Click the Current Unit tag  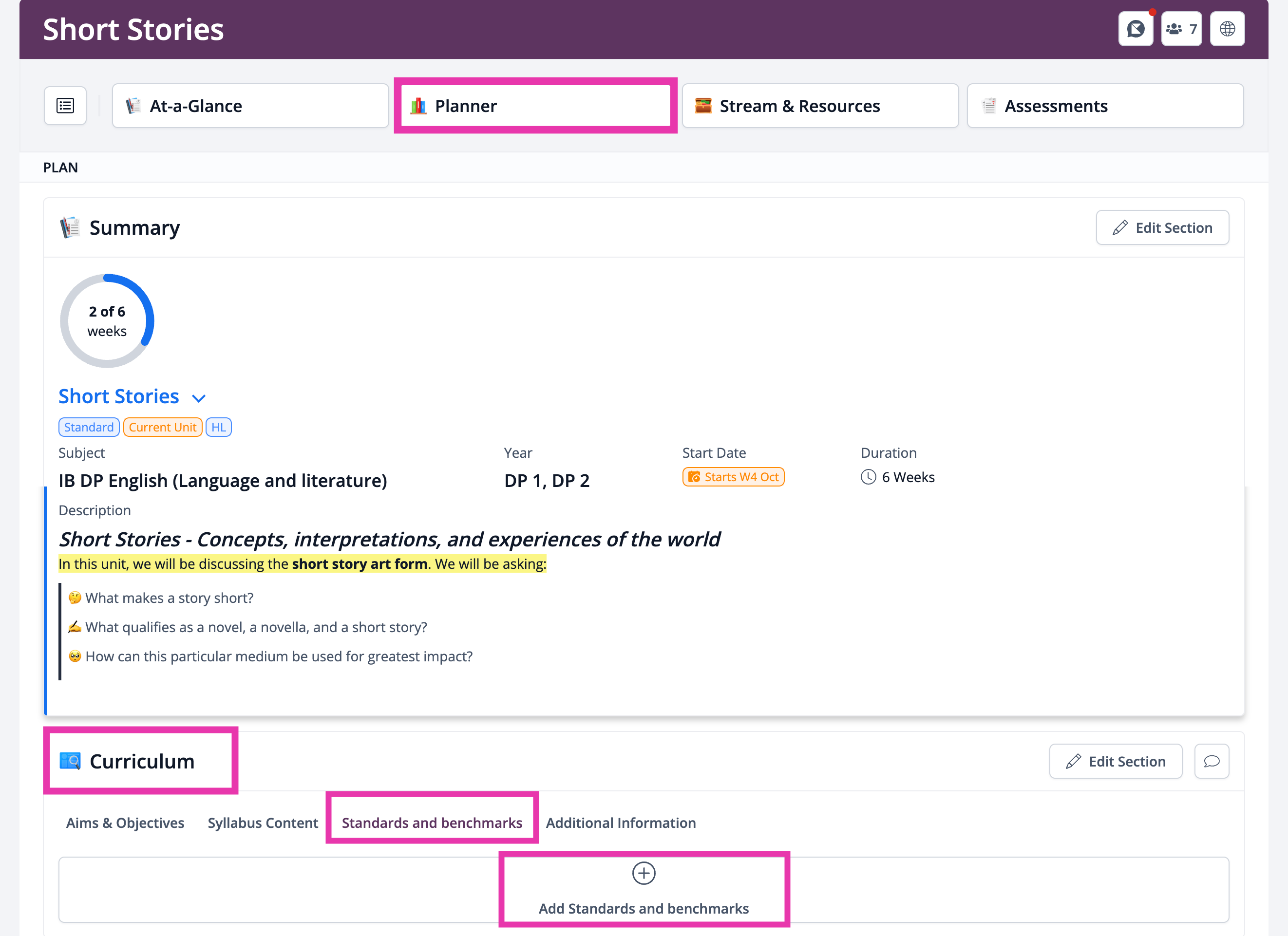point(162,428)
